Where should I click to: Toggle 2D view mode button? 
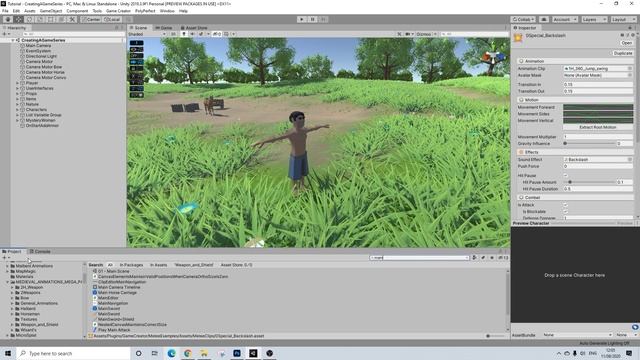pos(174,34)
